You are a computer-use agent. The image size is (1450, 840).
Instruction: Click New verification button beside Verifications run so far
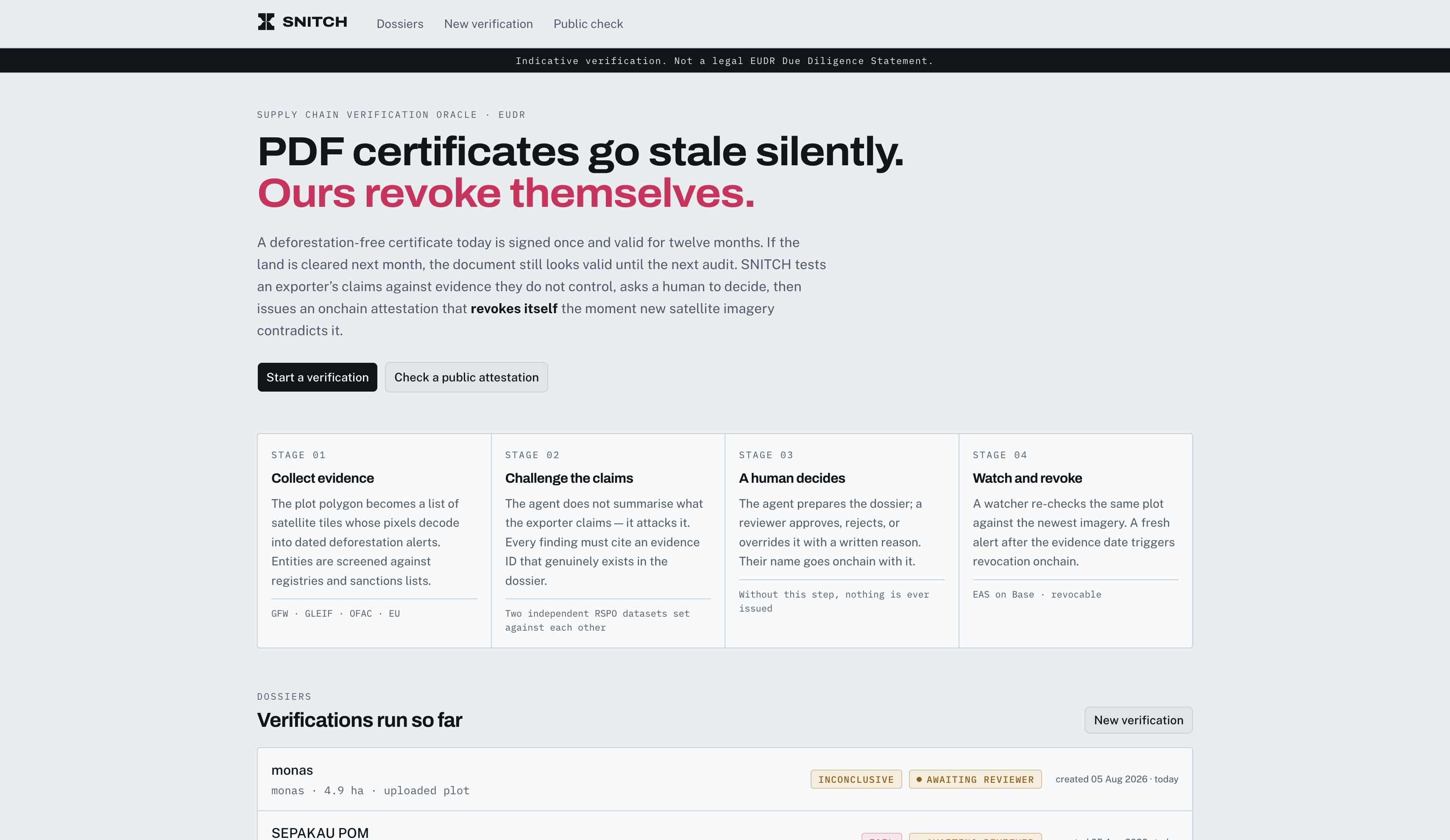pos(1139,720)
